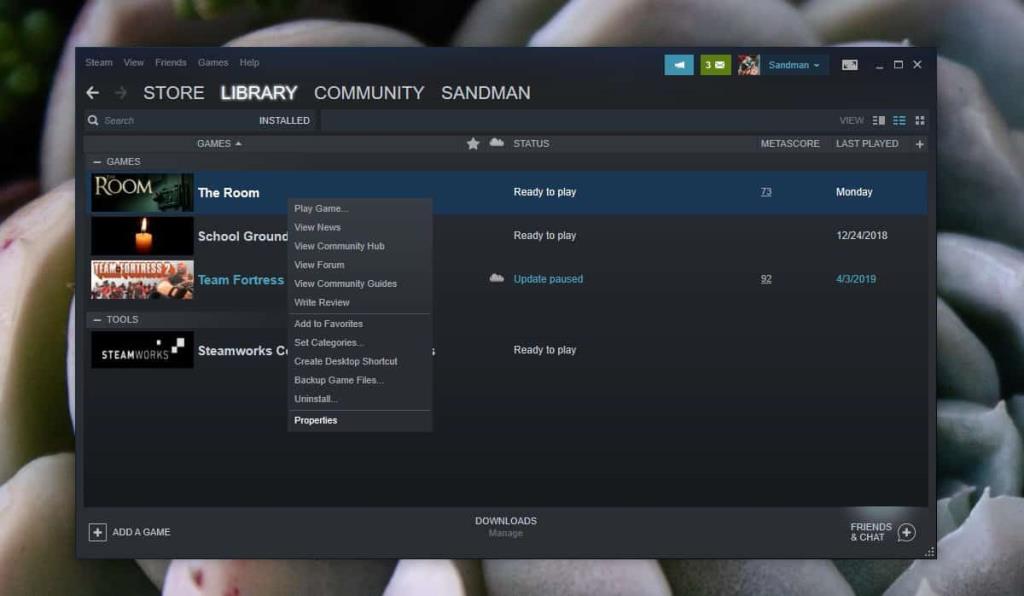1024x596 pixels.
Task: Select the list view icon
Action: click(899, 120)
